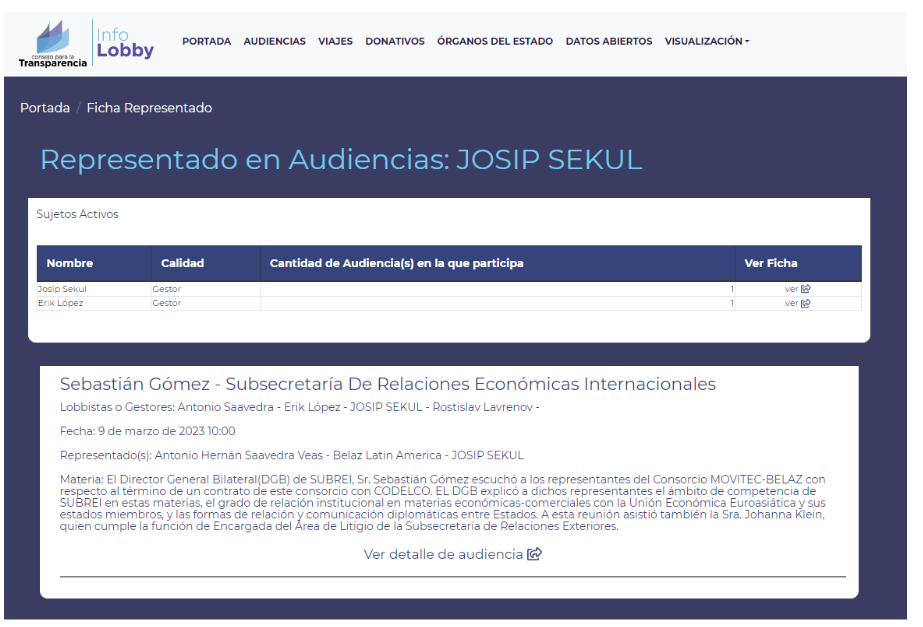The image size is (923, 627).
Task: Click the 'Representado(s)' line
Action: (292, 455)
